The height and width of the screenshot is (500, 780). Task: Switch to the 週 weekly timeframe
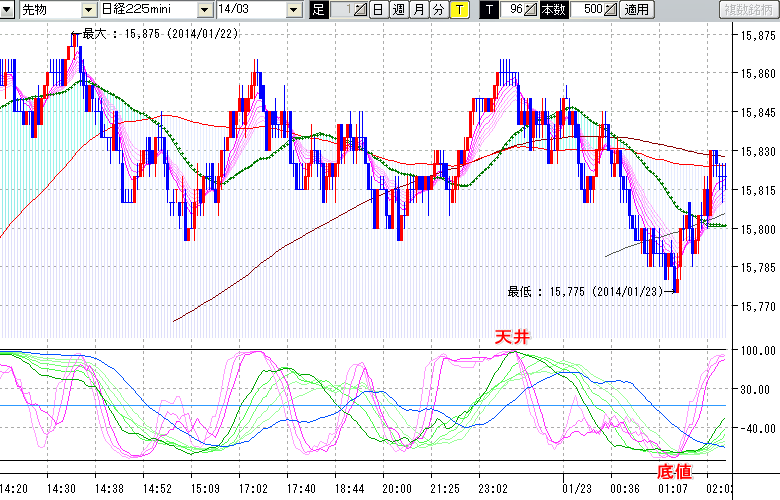[397, 10]
